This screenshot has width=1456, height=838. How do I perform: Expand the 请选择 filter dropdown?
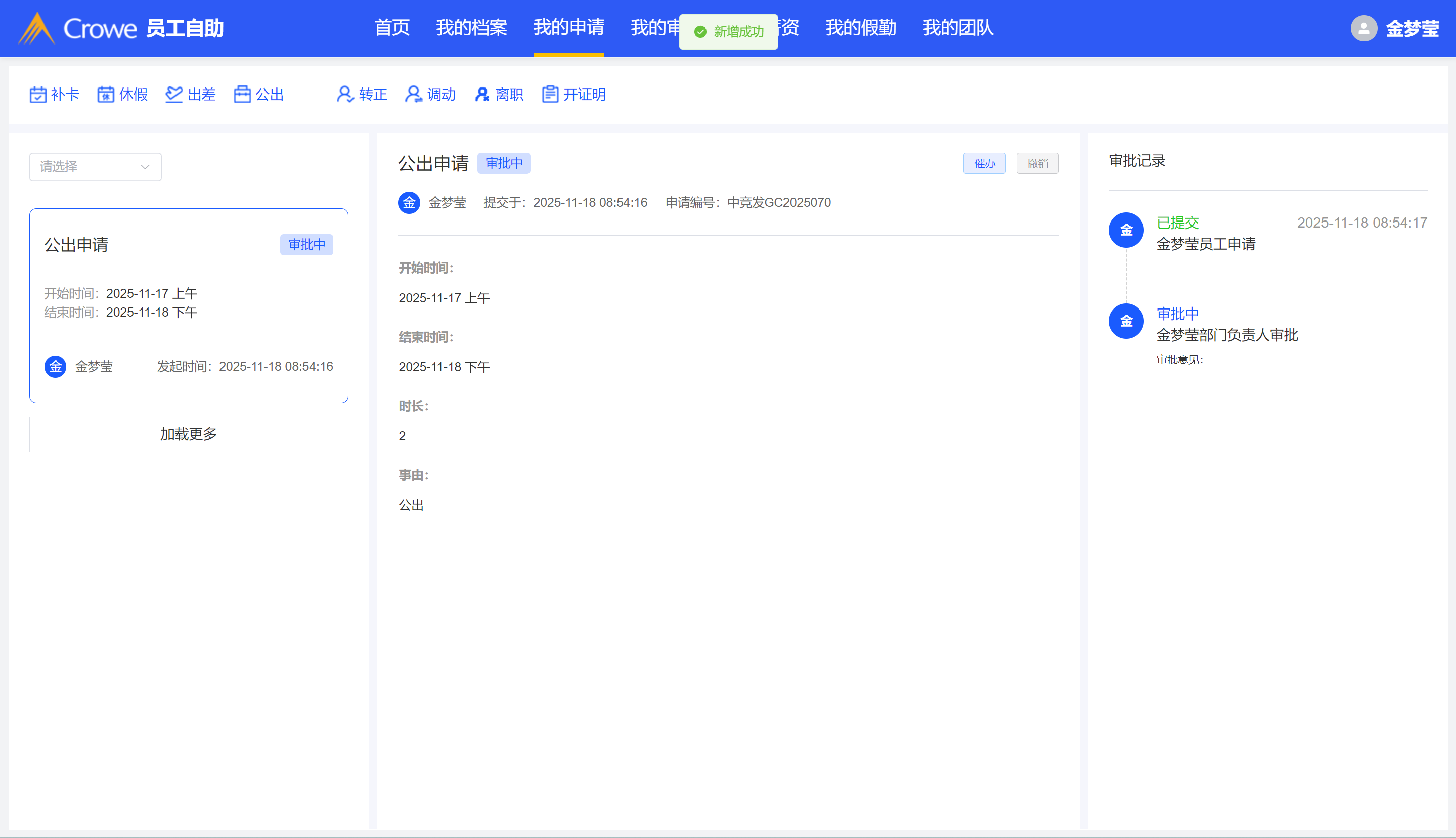[x=96, y=167]
